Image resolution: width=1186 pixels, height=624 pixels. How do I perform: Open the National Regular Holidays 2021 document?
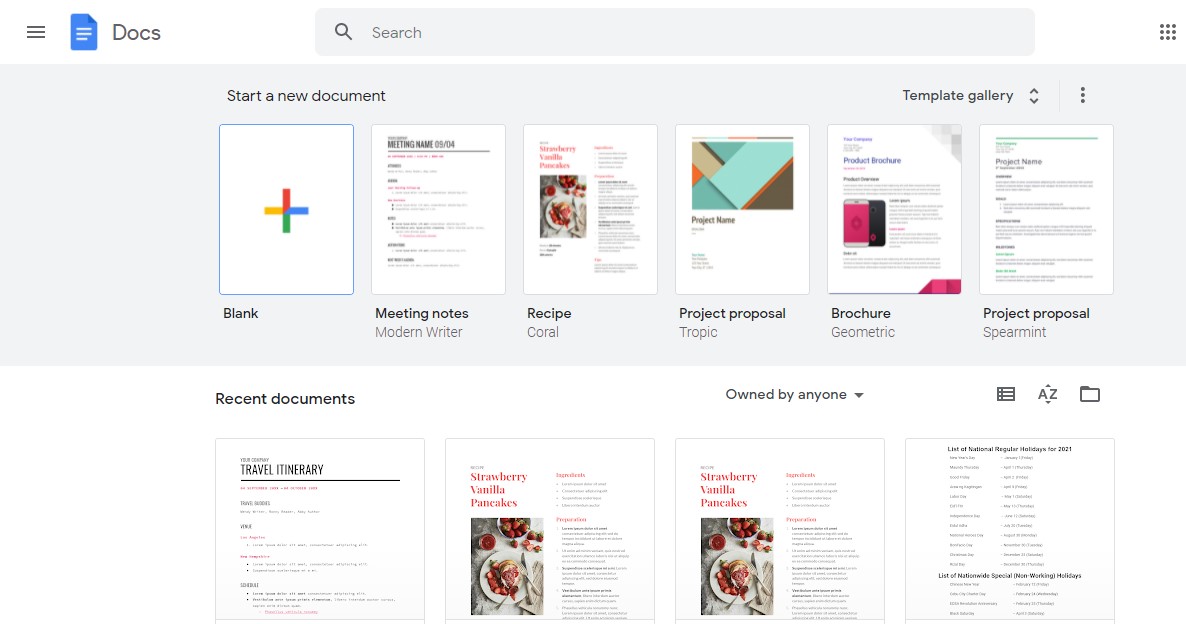click(1009, 530)
